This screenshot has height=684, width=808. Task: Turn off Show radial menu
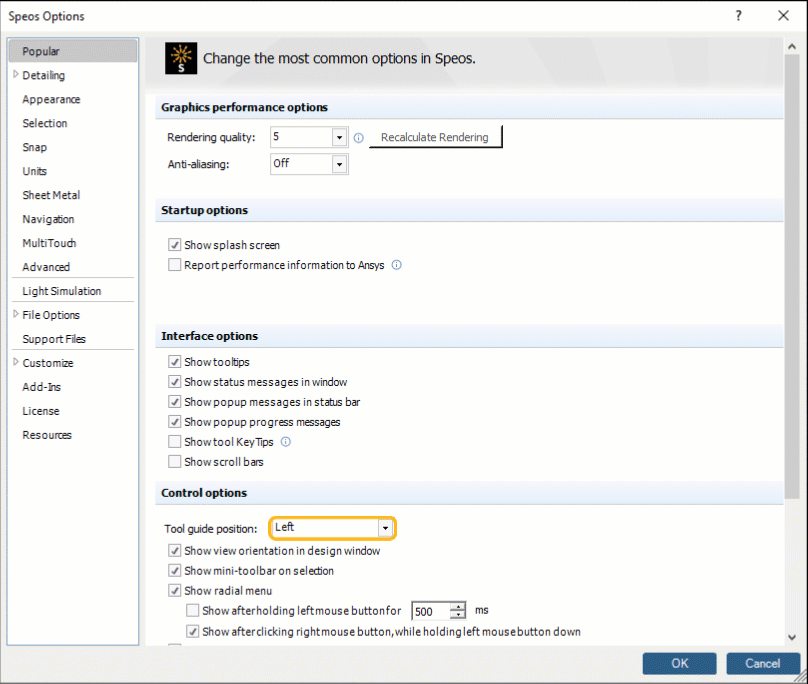[174, 590]
